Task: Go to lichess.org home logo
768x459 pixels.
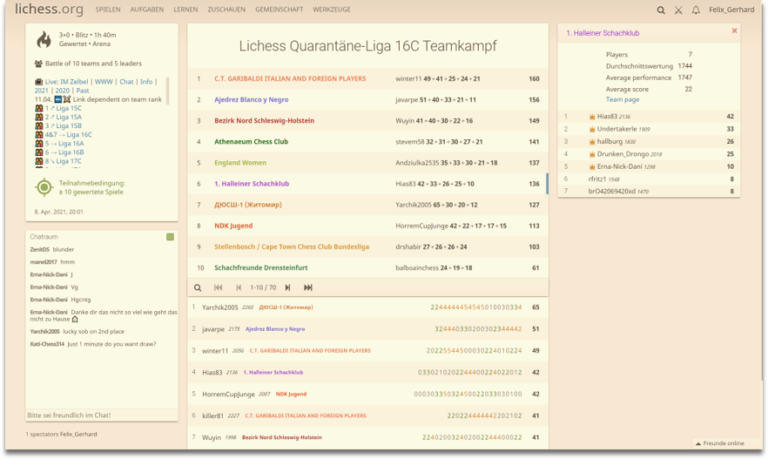Action: (49, 9)
